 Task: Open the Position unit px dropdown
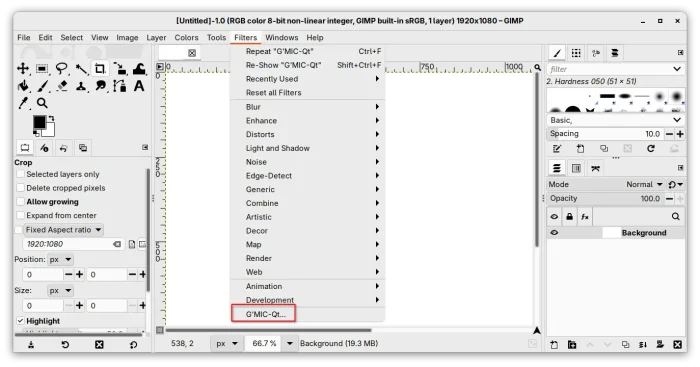pos(61,259)
